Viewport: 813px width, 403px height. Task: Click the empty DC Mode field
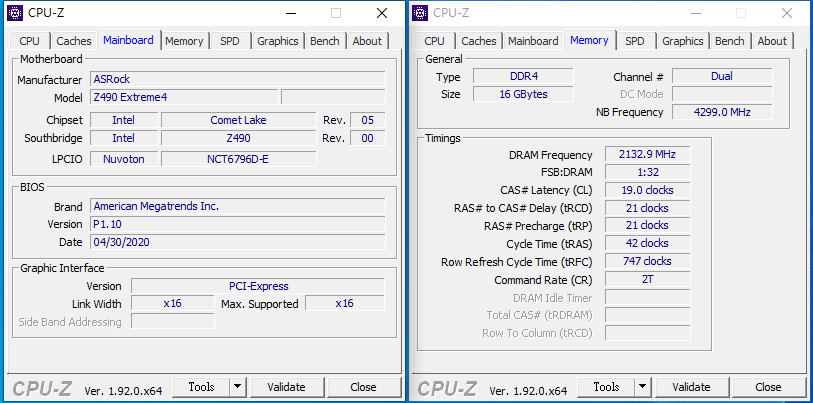pyautogui.click(x=722, y=94)
